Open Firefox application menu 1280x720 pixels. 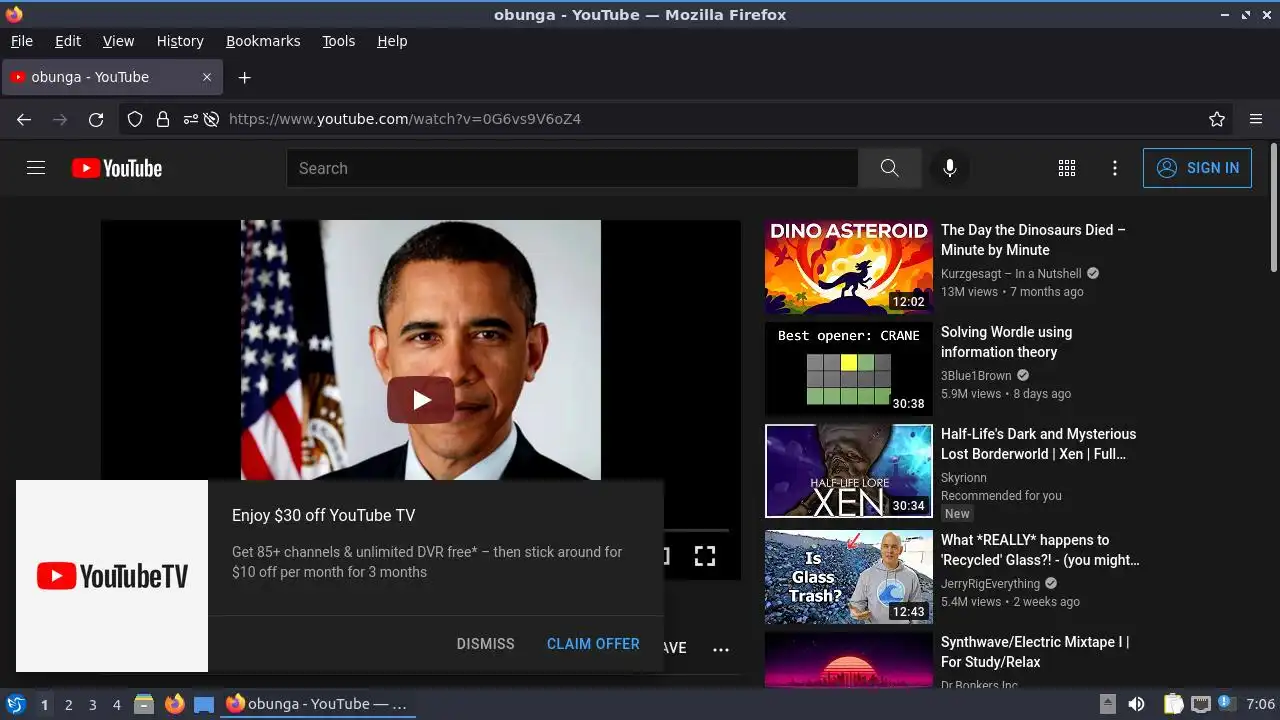(x=1256, y=119)
